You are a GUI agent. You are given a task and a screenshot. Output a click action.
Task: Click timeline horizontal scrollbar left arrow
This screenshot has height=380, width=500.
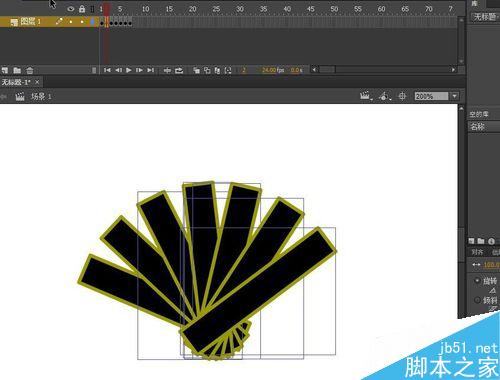(x=314, y=70)
